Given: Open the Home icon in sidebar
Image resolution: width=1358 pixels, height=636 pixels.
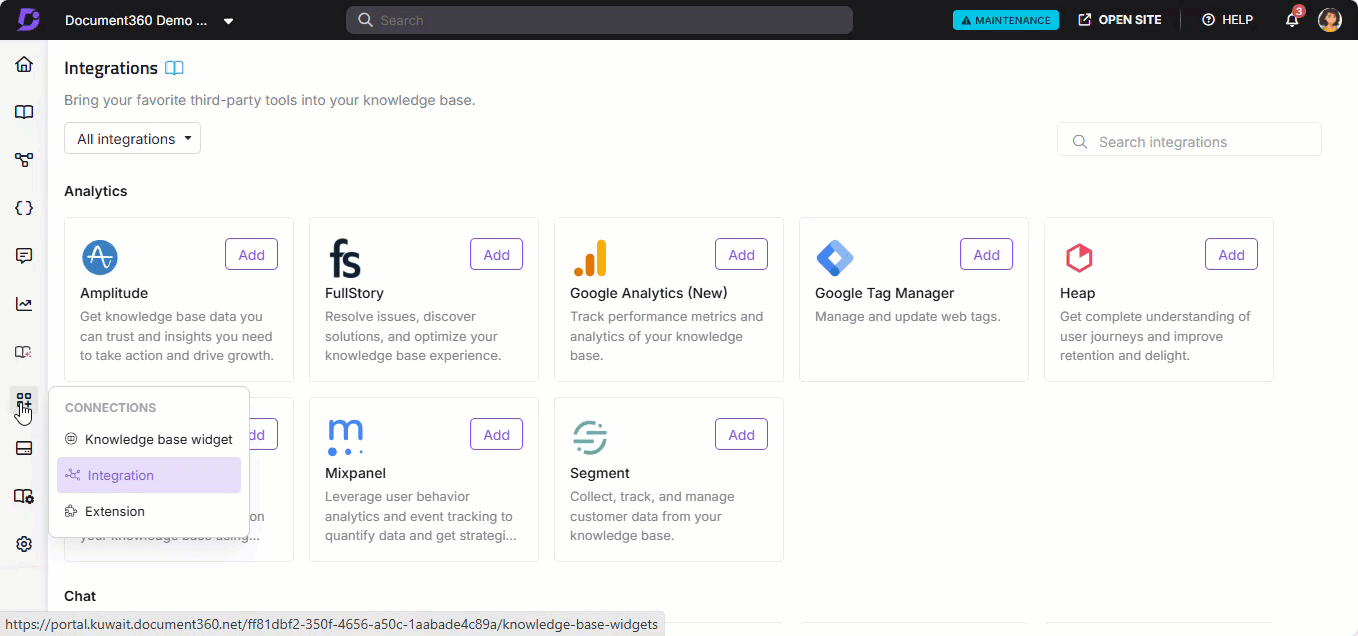Looking at the screenshot, I should [x=24, y=65].
